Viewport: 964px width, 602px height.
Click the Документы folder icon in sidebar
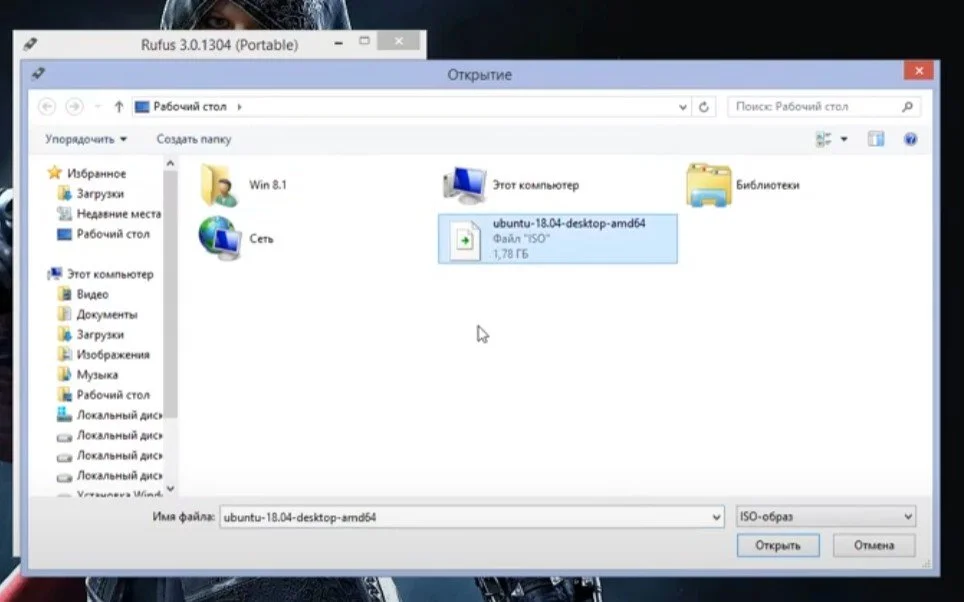[x=64, y=314]
